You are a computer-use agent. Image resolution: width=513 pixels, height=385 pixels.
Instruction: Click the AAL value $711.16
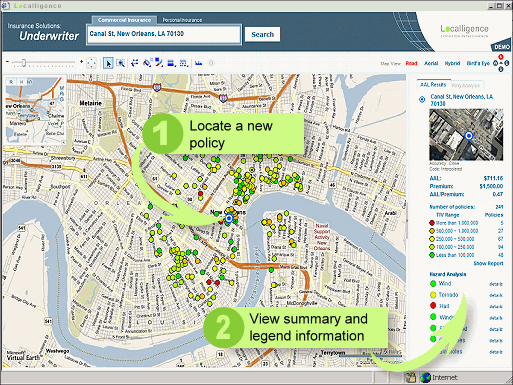click(493, 178)
